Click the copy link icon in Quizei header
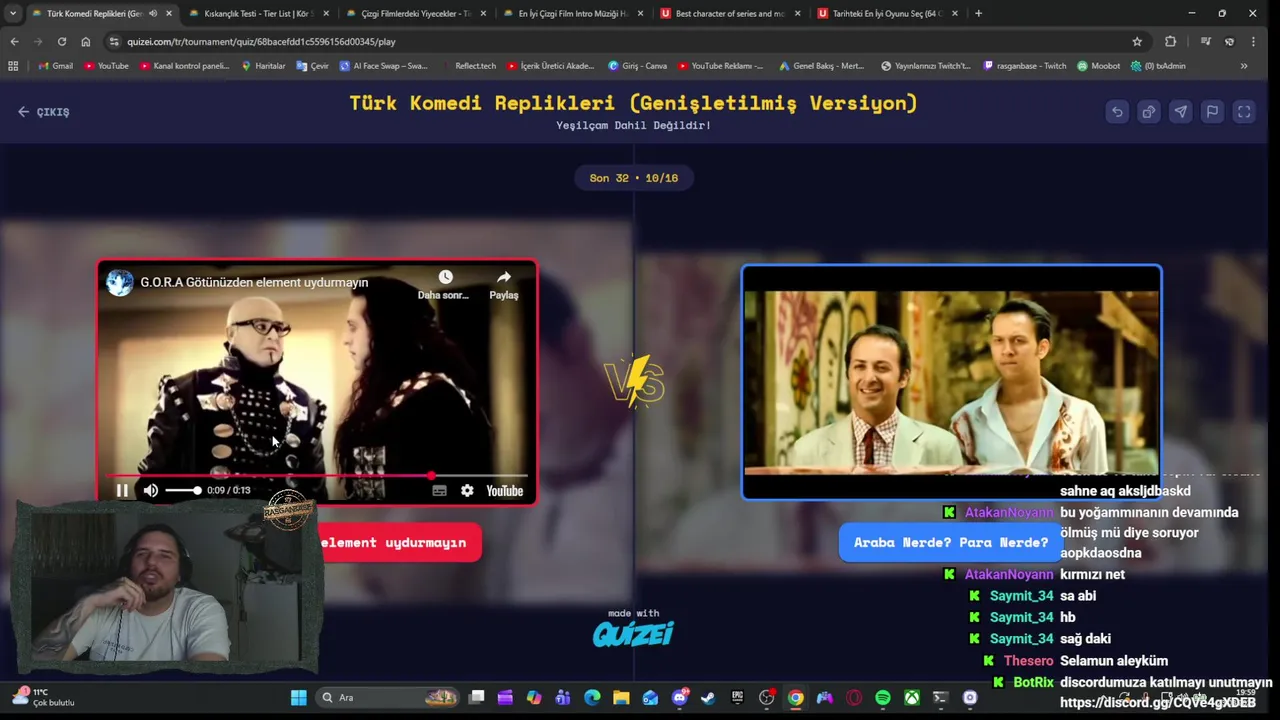The height and width of the screenshot is (720, 1280). tap(1149, 112)
